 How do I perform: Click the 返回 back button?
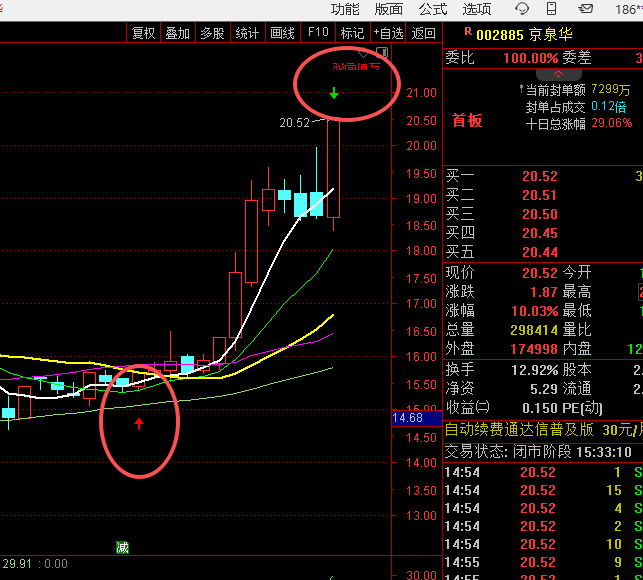point(424,33)
